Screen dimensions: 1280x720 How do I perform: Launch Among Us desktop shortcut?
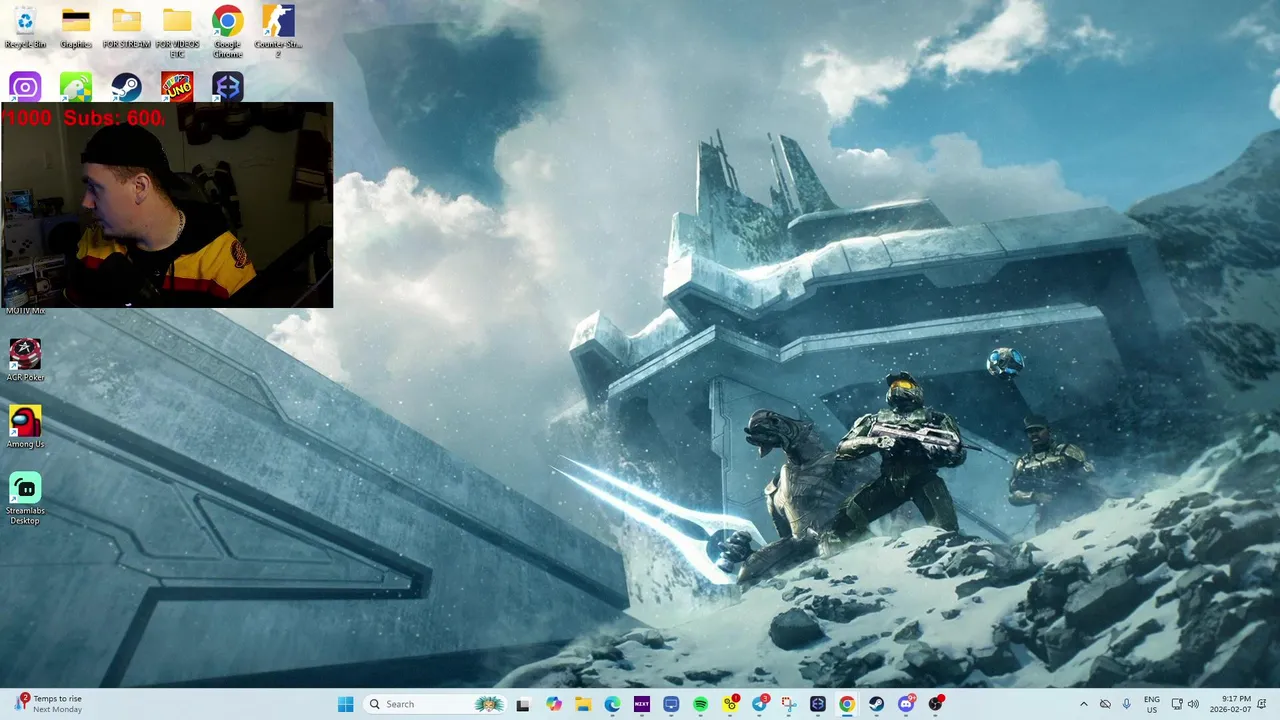click(25, 427)
